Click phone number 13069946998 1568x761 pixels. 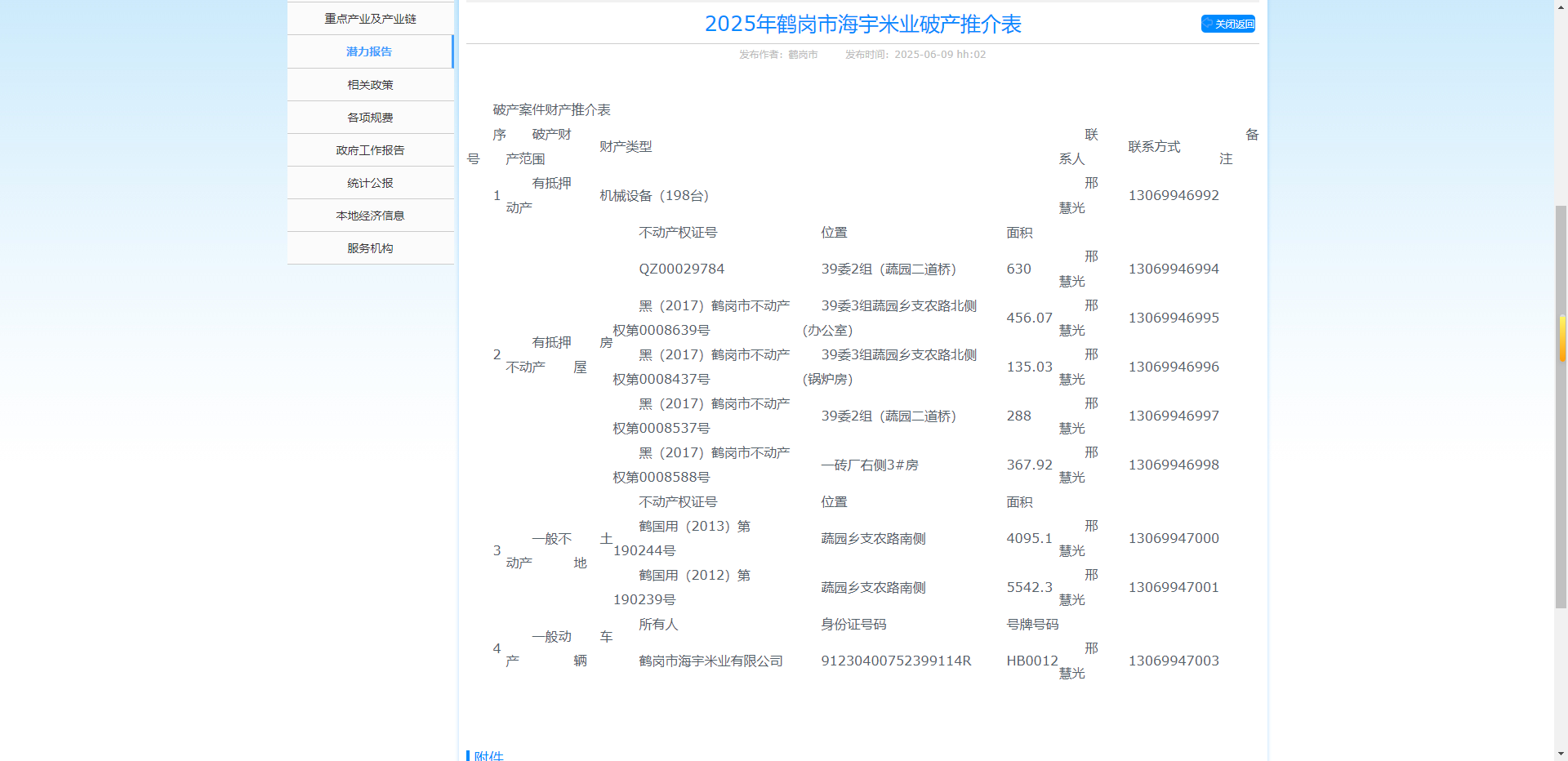click(1174, 465)
